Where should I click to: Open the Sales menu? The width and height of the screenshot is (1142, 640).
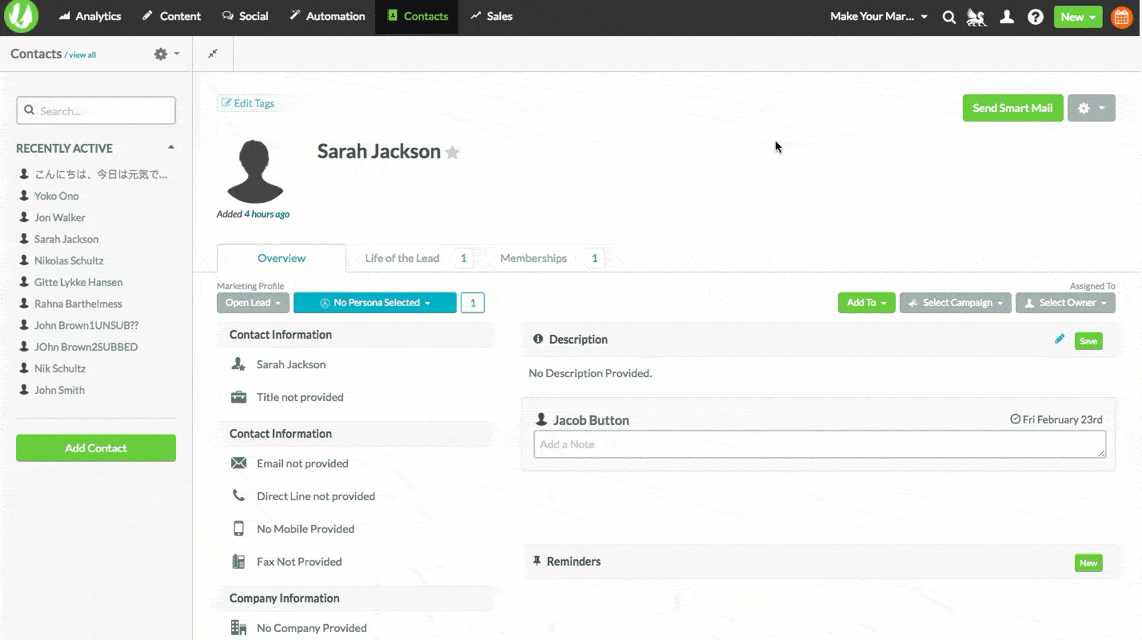492,16
